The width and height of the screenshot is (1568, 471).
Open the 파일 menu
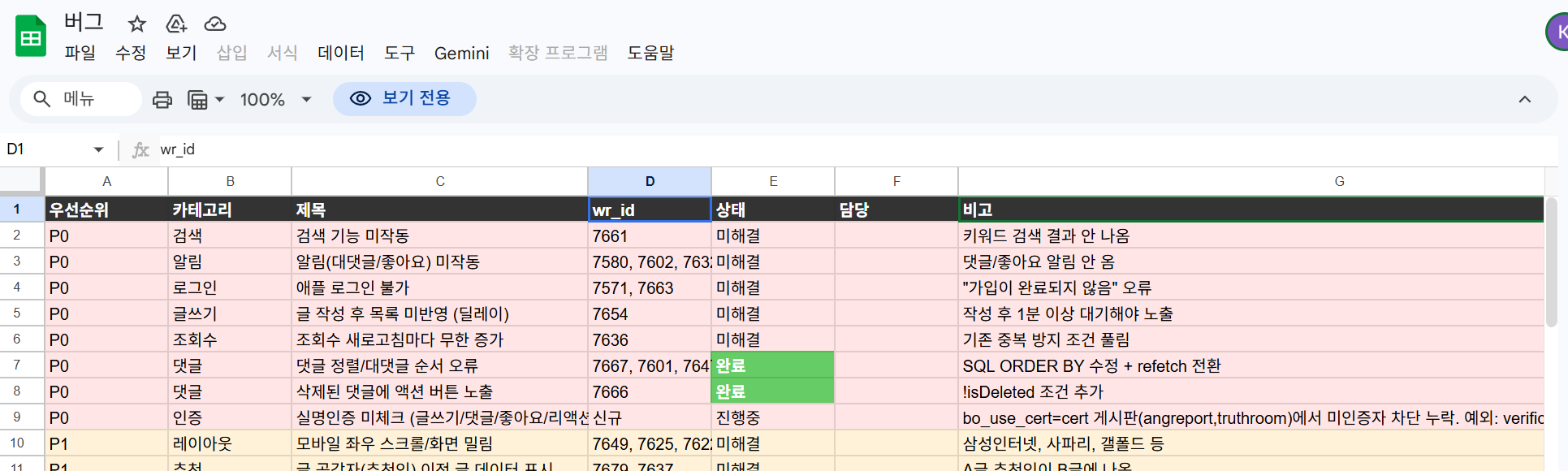click(x=80, y=53)
